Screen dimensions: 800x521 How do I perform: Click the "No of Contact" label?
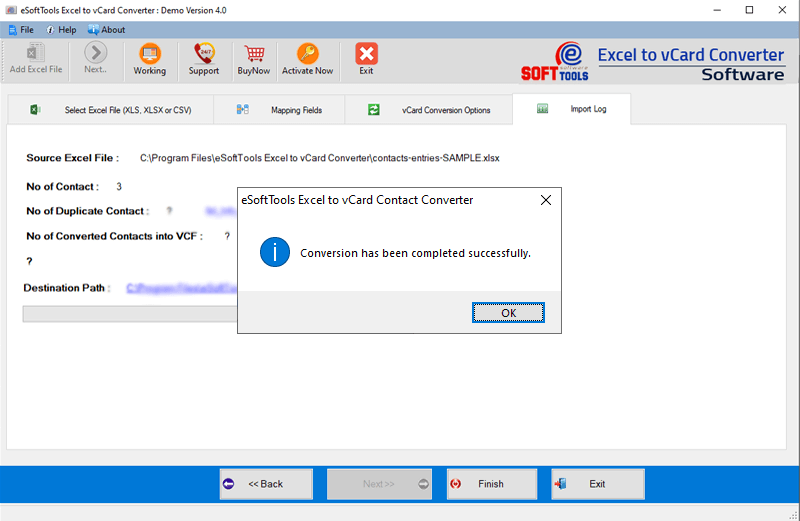62,187
